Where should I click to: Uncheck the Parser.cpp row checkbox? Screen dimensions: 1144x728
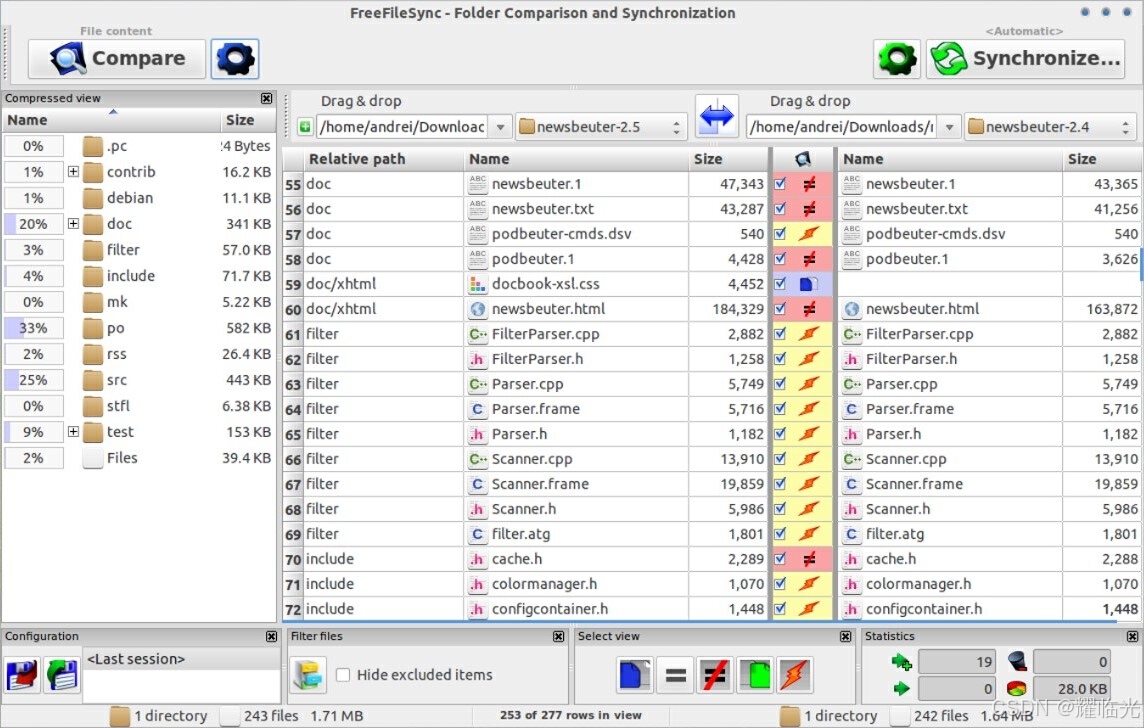tap(781, 384)
